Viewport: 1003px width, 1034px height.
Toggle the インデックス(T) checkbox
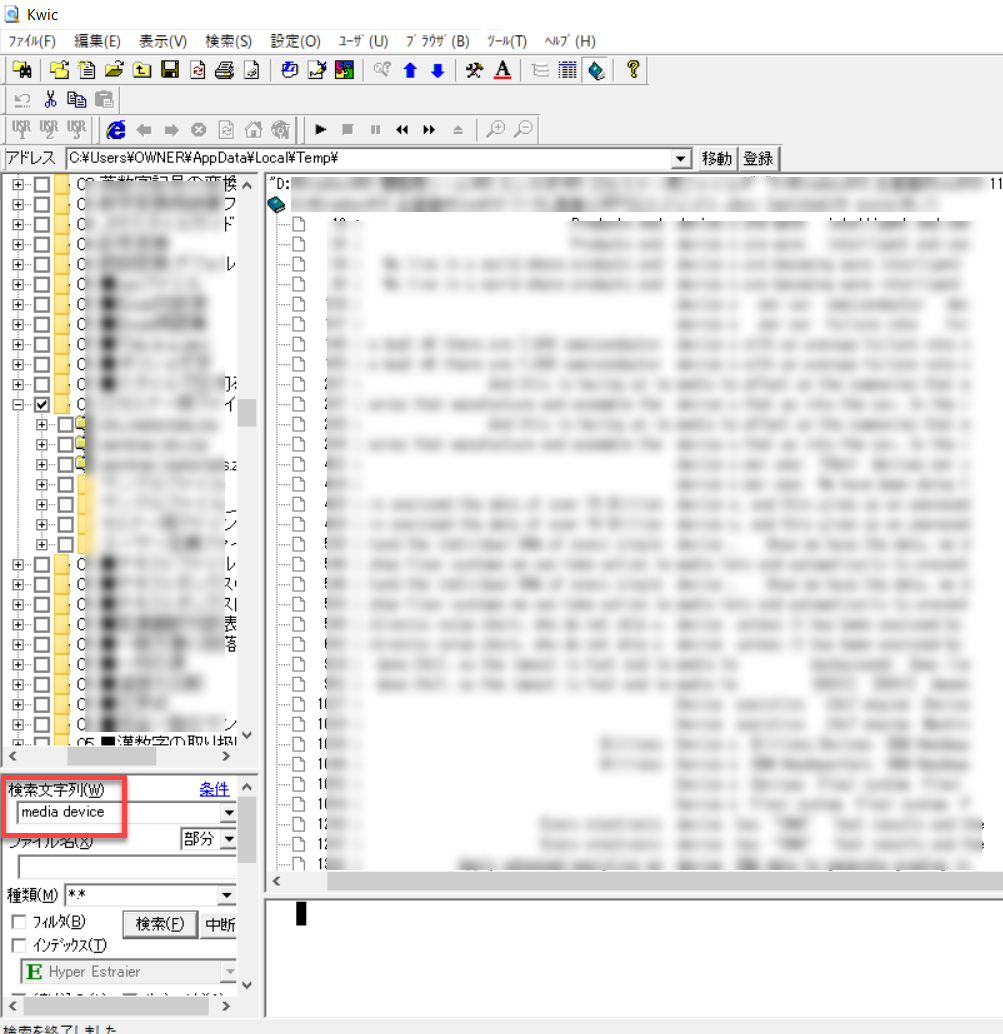tap(18, 945)
